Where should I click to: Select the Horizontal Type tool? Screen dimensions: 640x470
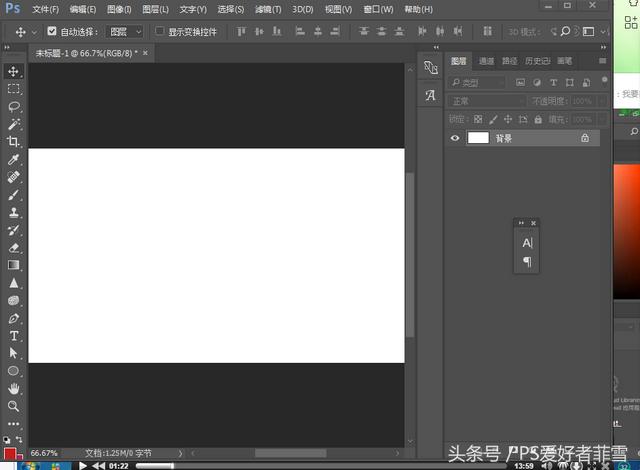(x=14, y=335)
